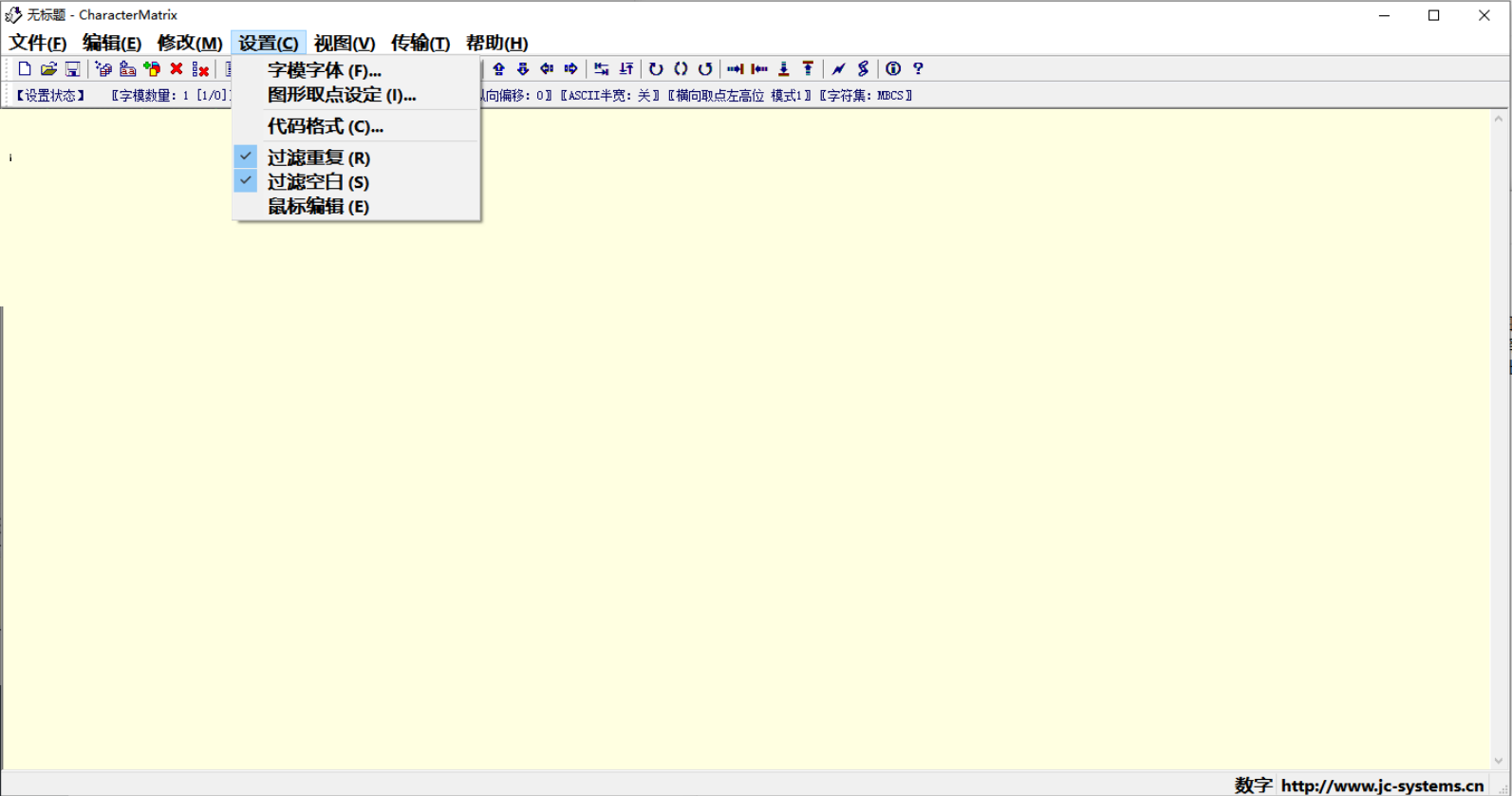
Task: Click the middle double-arc rotate icon
Action: [x=681, y=68]
